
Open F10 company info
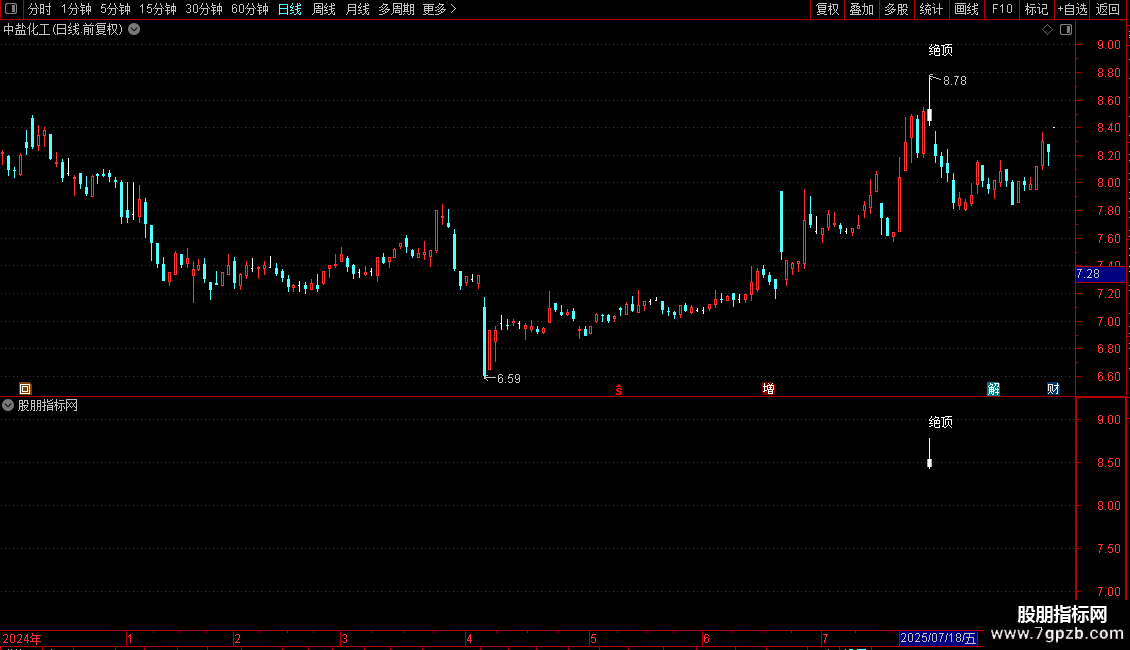point(1002,9)
